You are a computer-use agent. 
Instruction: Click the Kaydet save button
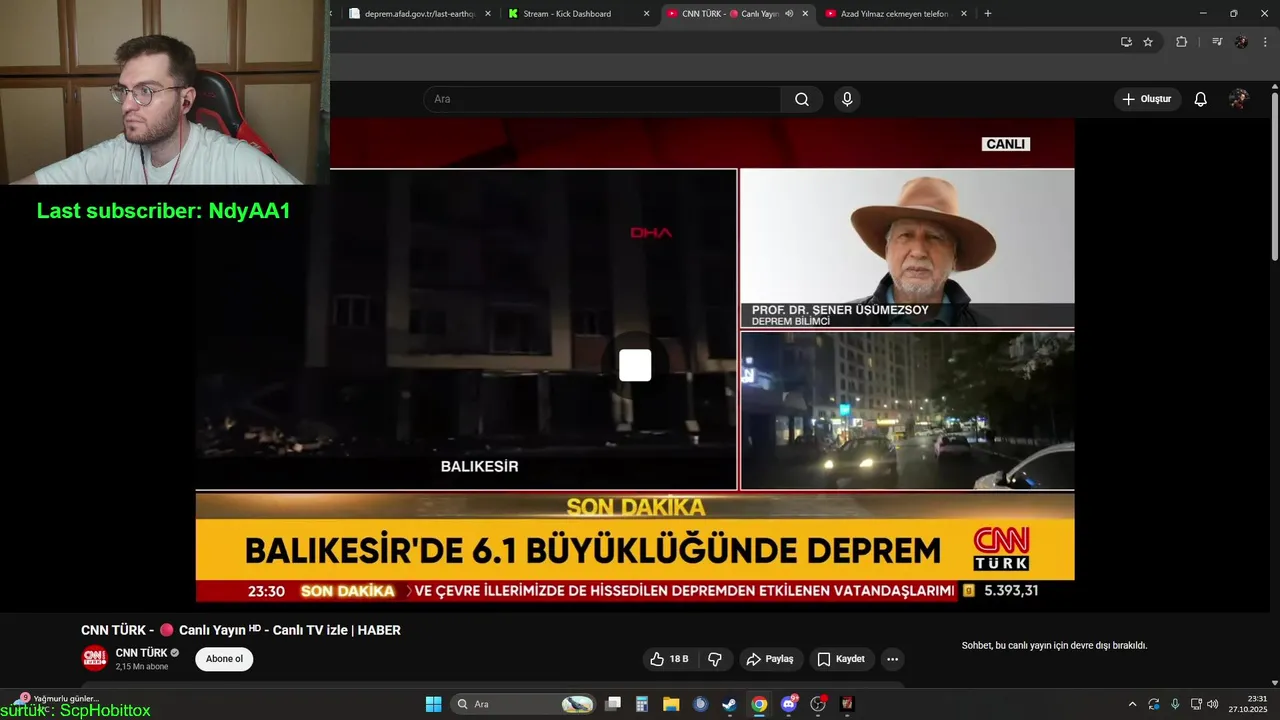point(840,659)
